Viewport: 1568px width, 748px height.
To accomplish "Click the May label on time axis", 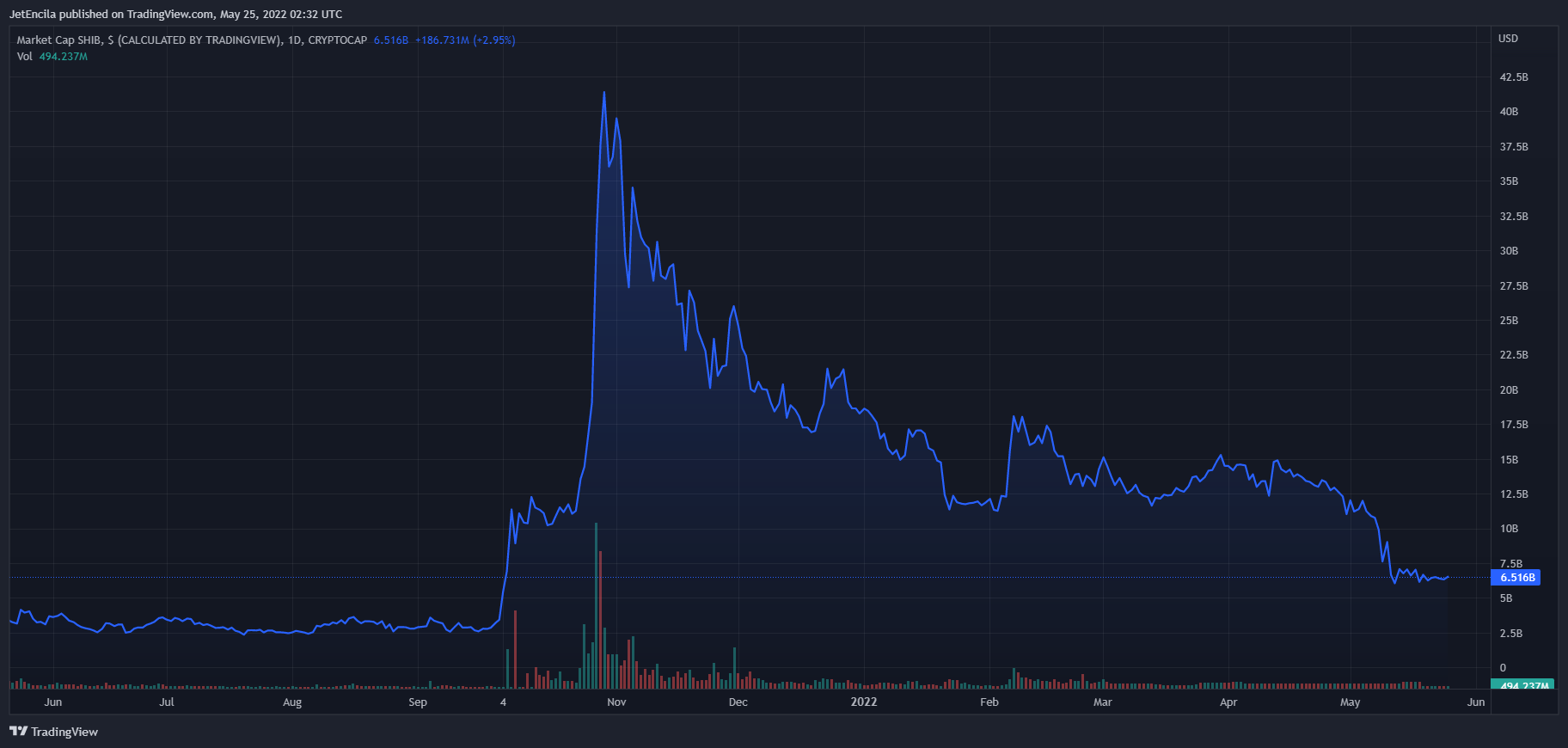I will coord(1350,702).
